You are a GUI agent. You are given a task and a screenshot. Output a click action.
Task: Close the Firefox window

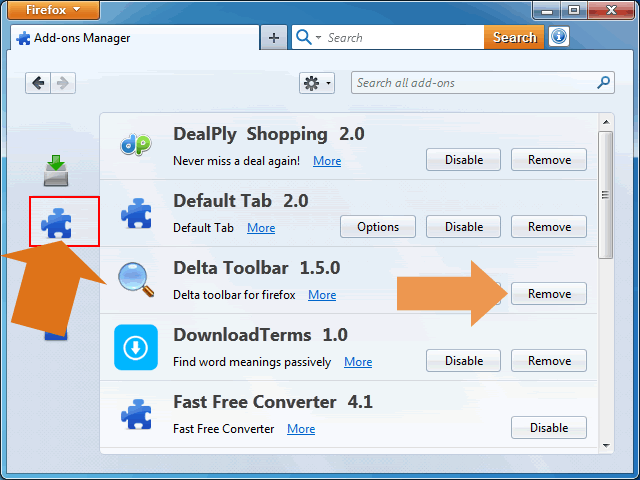pos(611,10)
